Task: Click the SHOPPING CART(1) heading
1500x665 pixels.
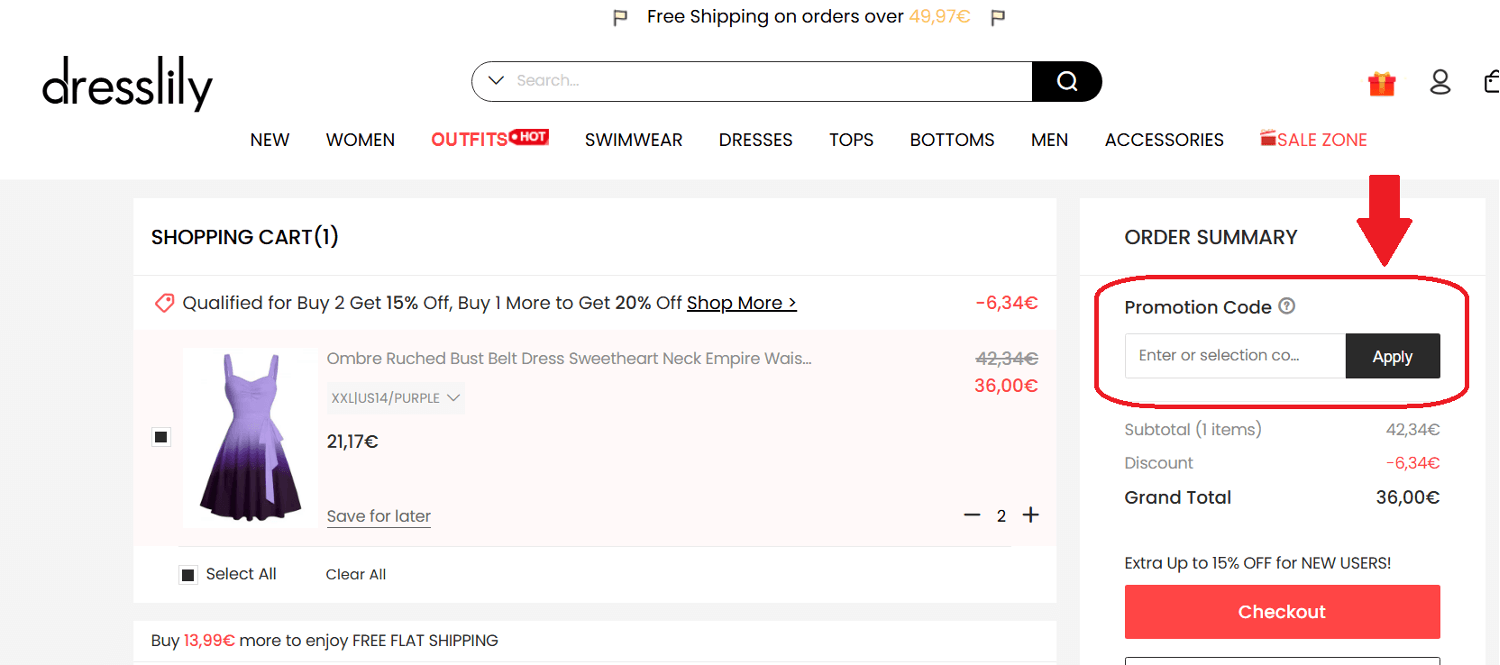Action: [245, 237]
